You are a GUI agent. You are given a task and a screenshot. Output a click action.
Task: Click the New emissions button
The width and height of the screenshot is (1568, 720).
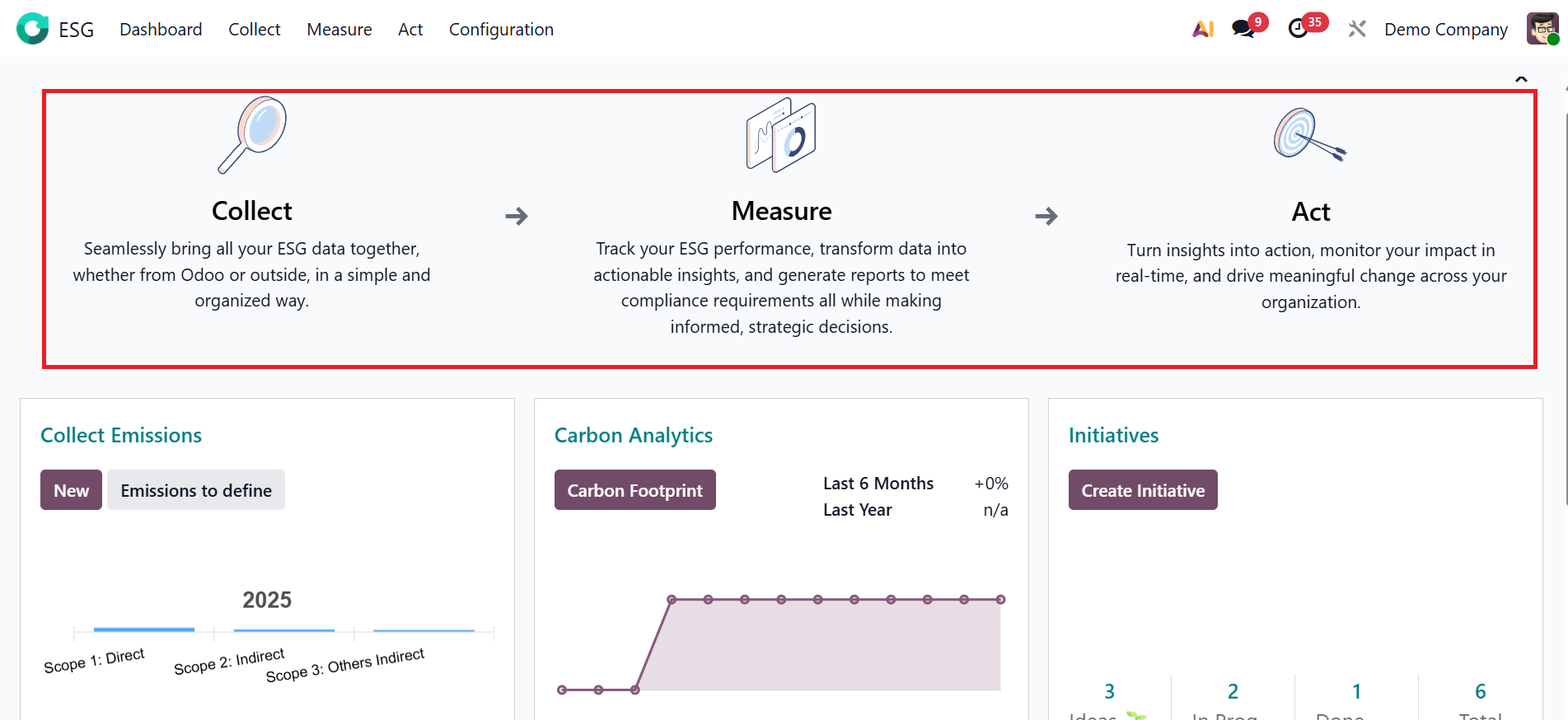[71, 490]
